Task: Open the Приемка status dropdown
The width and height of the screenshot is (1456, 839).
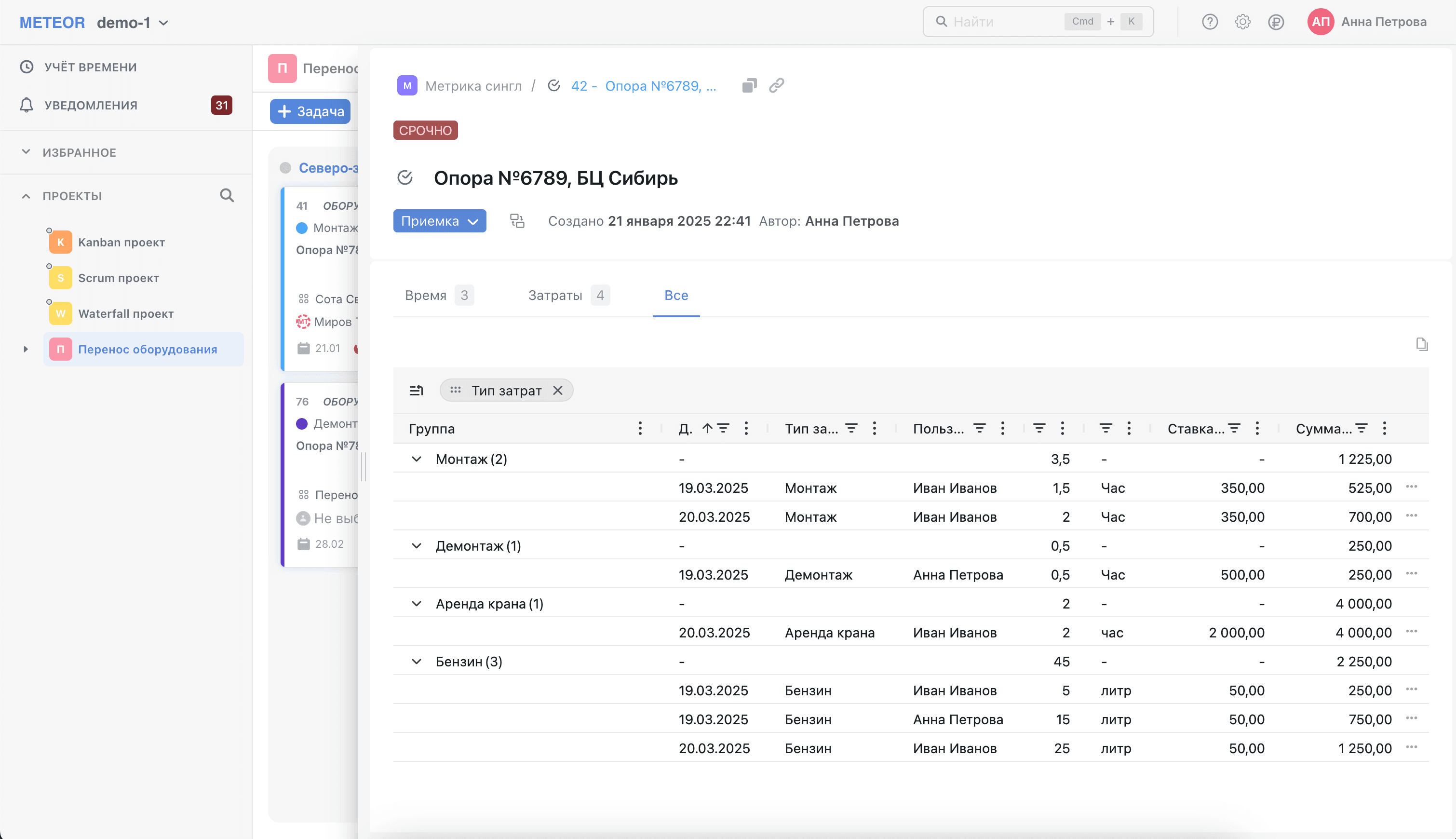Action: pyautogui.click(x=440, y=221)
